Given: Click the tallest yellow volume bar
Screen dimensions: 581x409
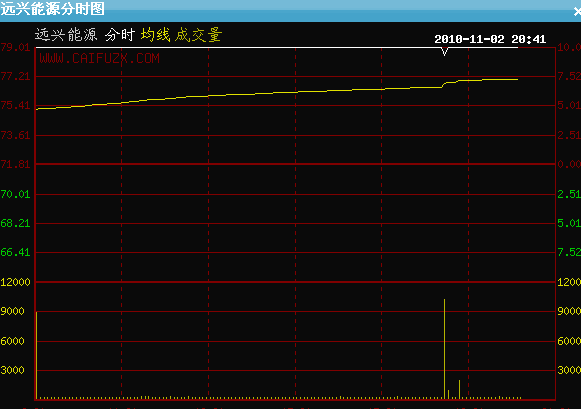Looking at the screenshot, I should (444, 349).
